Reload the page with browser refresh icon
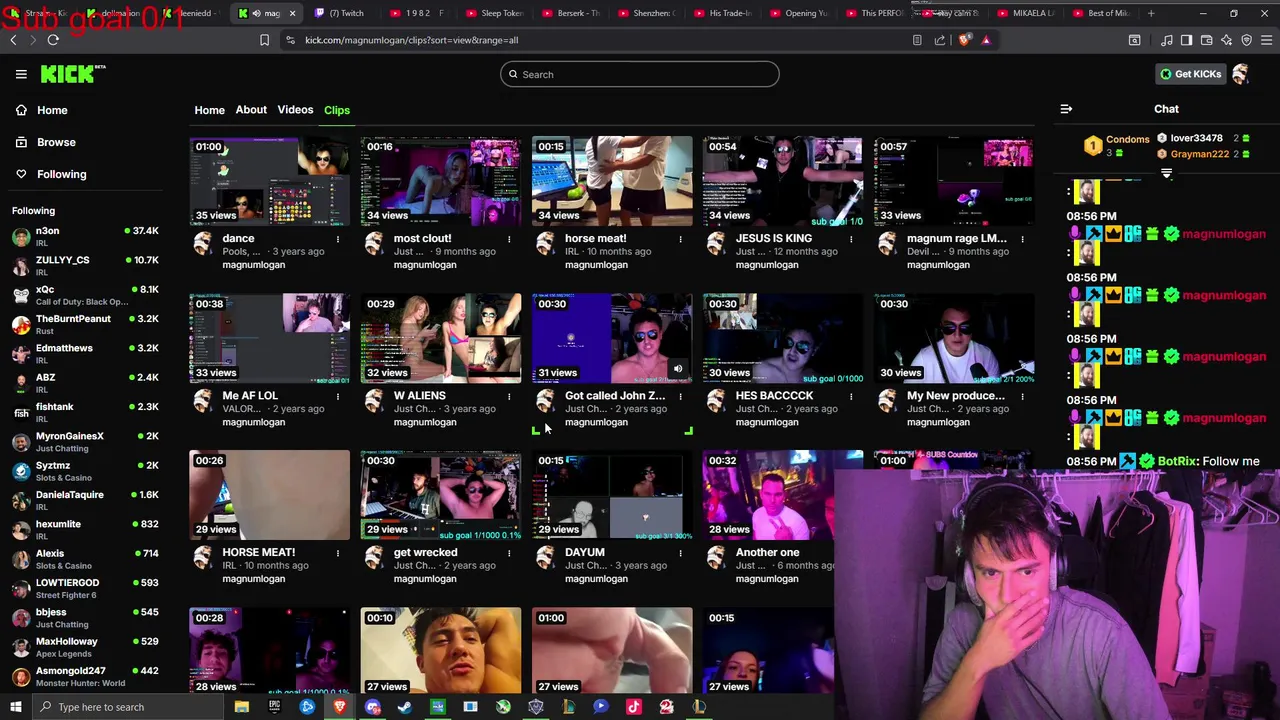 53,40
